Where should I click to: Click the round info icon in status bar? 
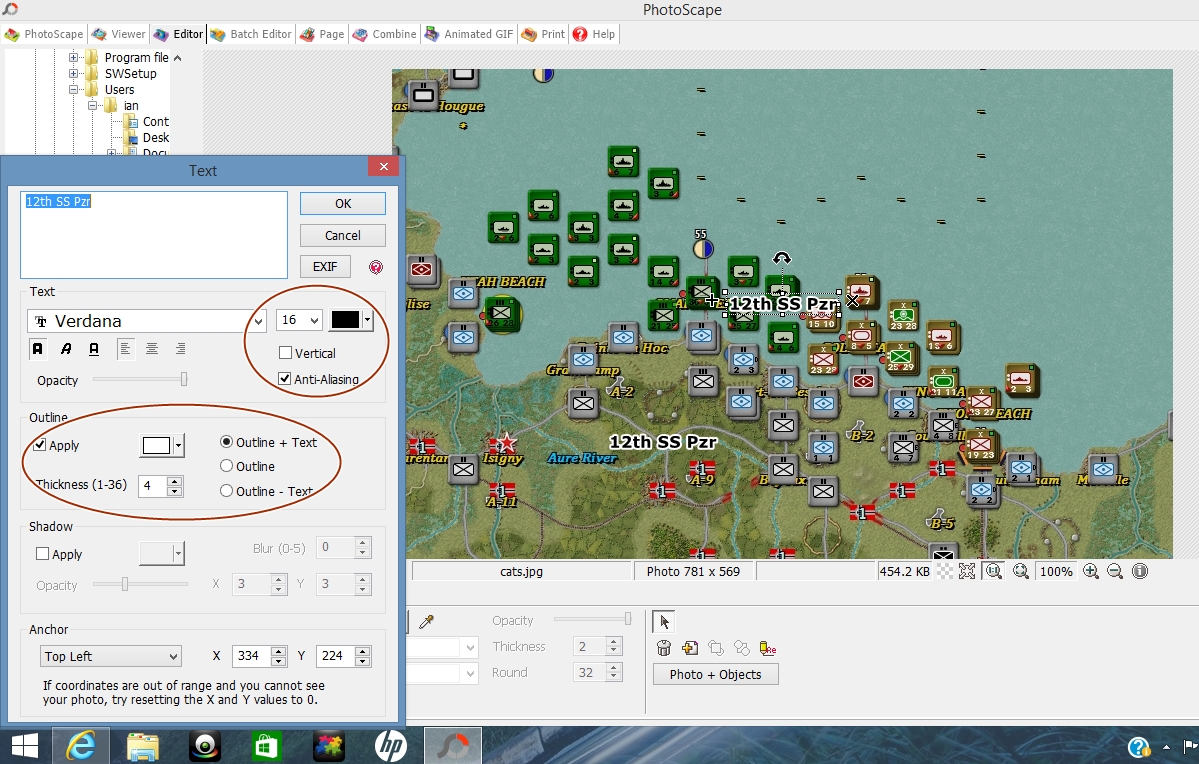[x=1139, y=571]
